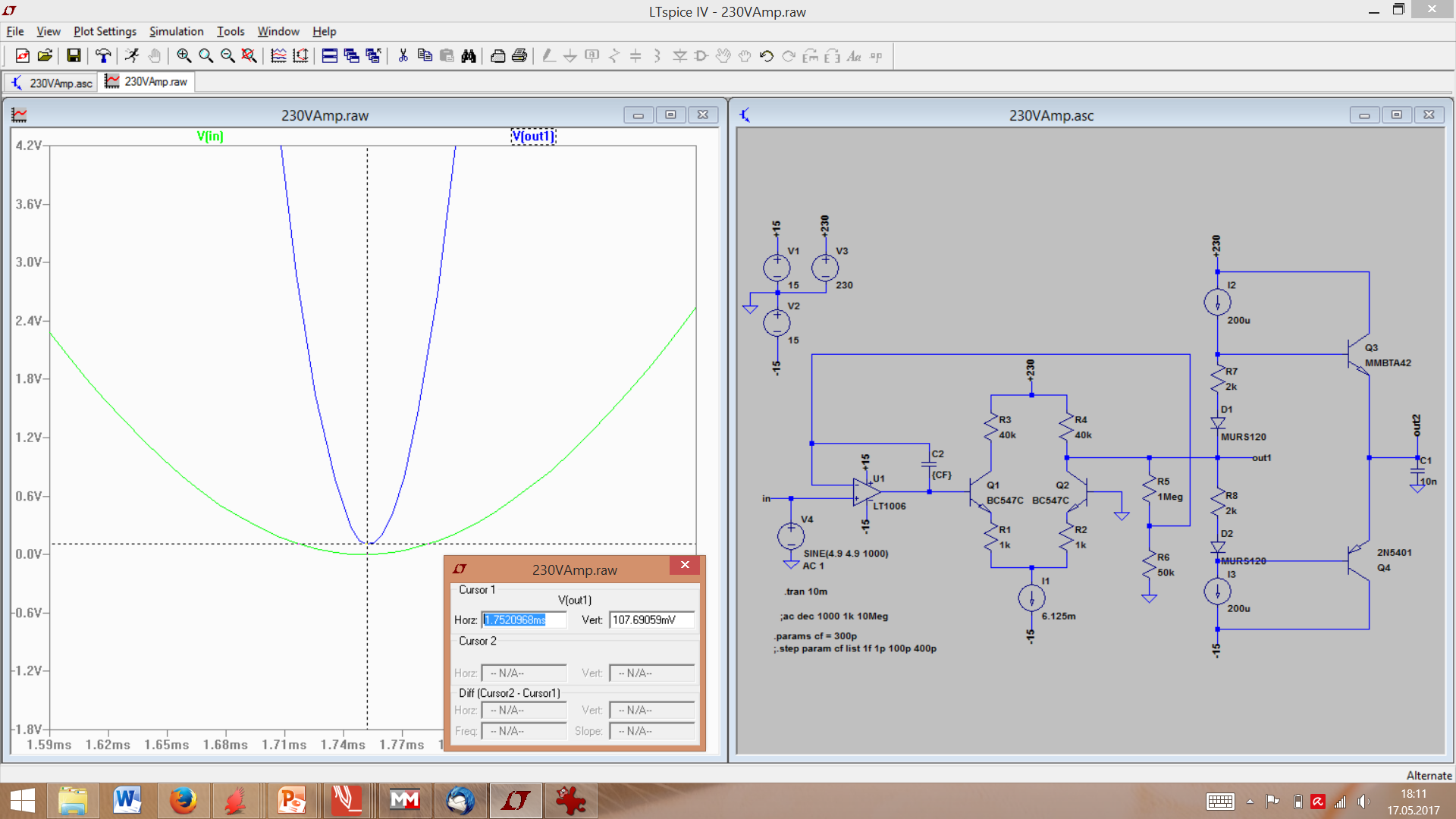This screenshot has width=1456, height=819.
Task: Click Cursor 1 Horz input field
Action: pyautogui.click(x=524, y=620)
